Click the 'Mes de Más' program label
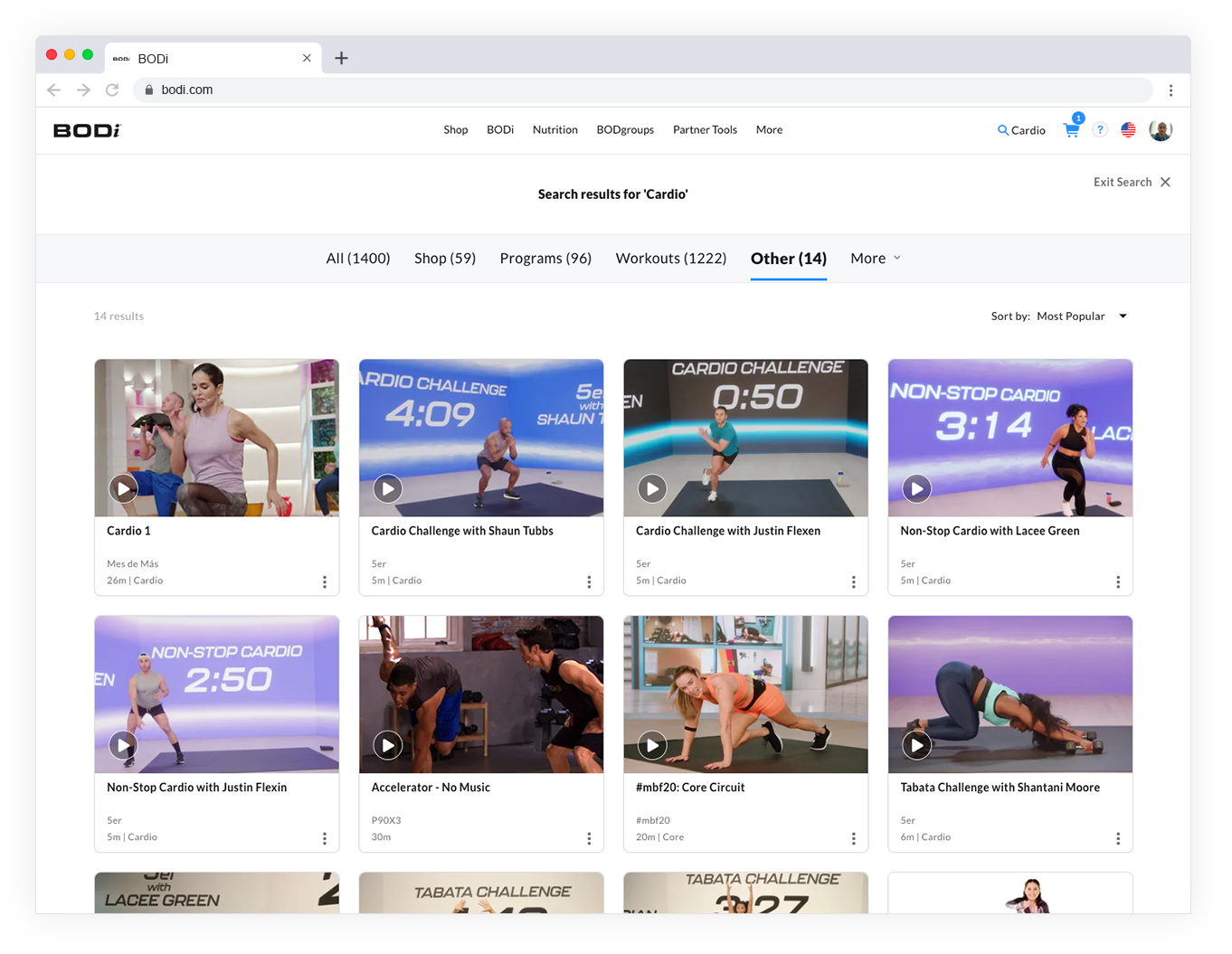The height and width of the screenshot is (954, 1232). (132, 564)
